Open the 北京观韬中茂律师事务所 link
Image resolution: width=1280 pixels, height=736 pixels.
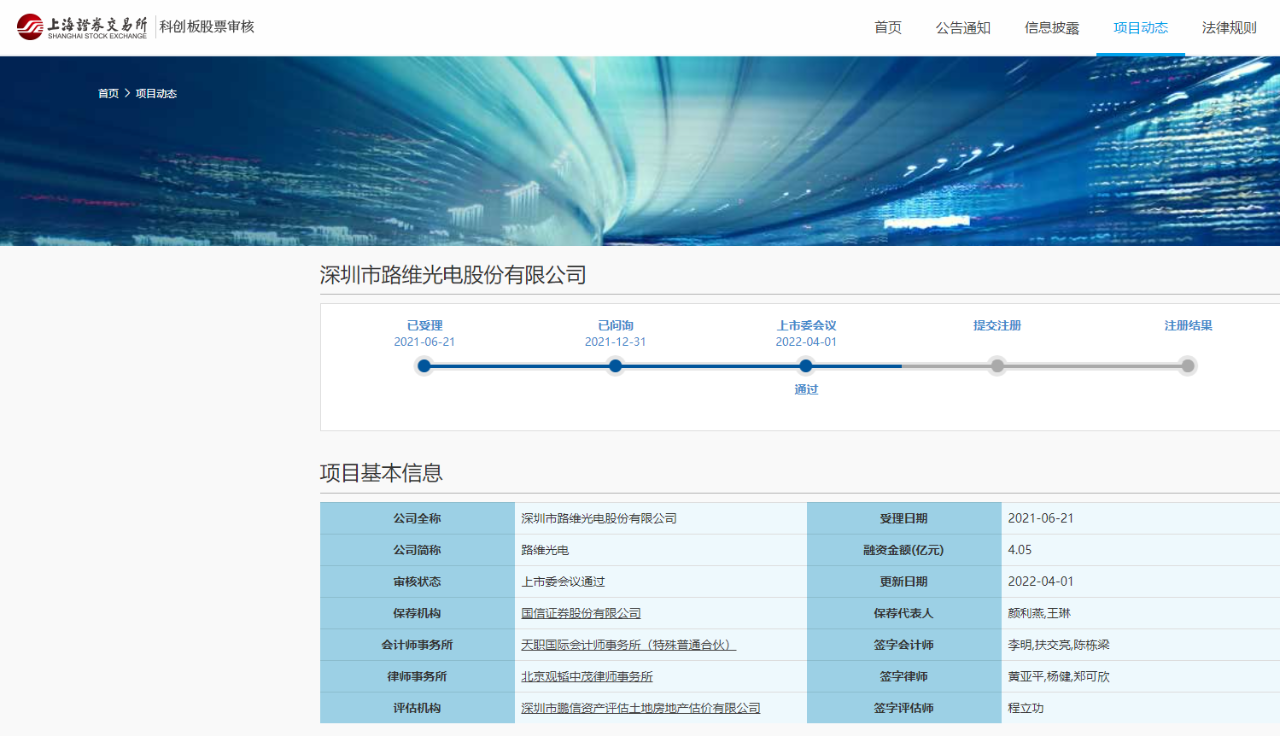point(587,677)
